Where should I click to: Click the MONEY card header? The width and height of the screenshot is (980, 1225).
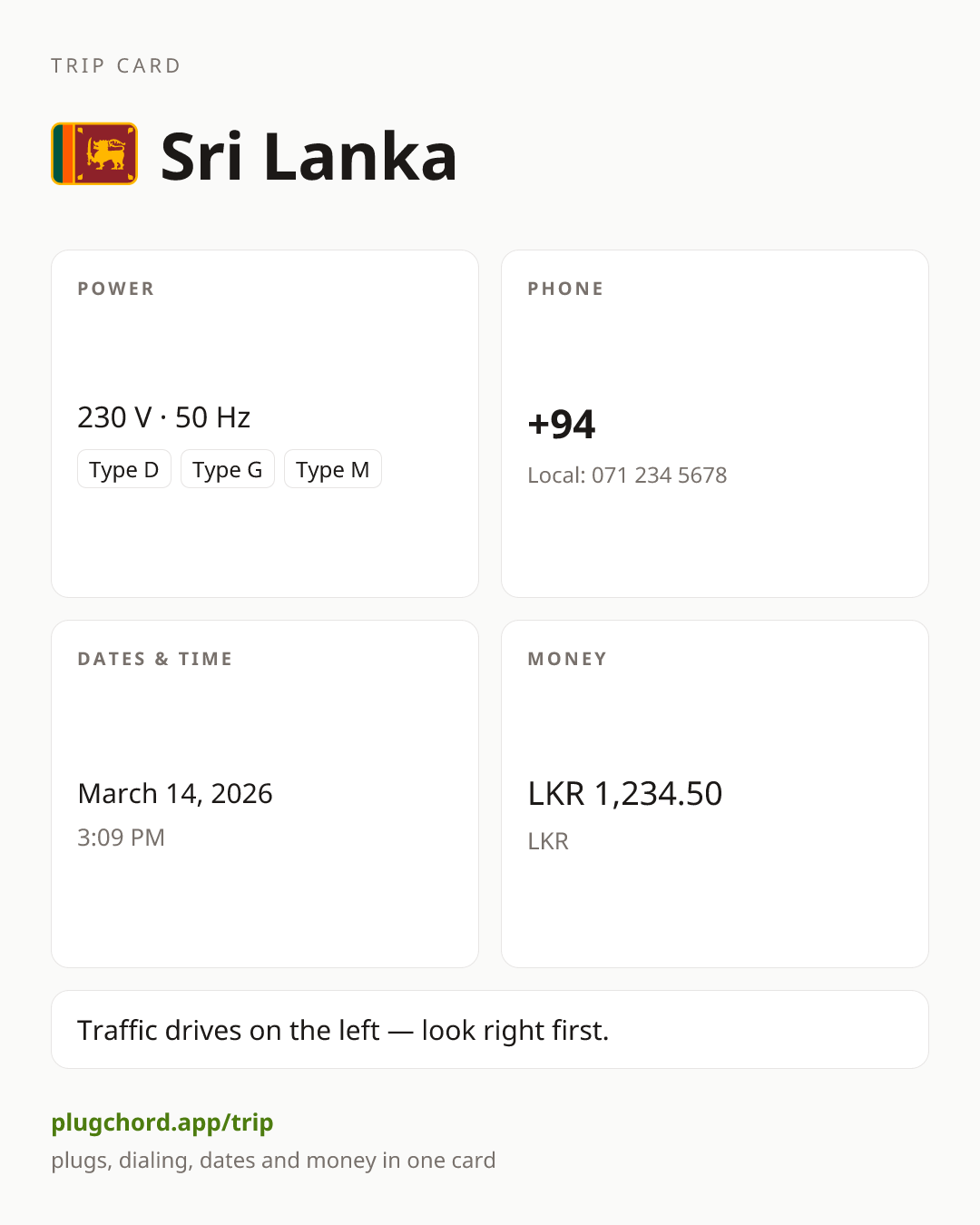[567, 659]
